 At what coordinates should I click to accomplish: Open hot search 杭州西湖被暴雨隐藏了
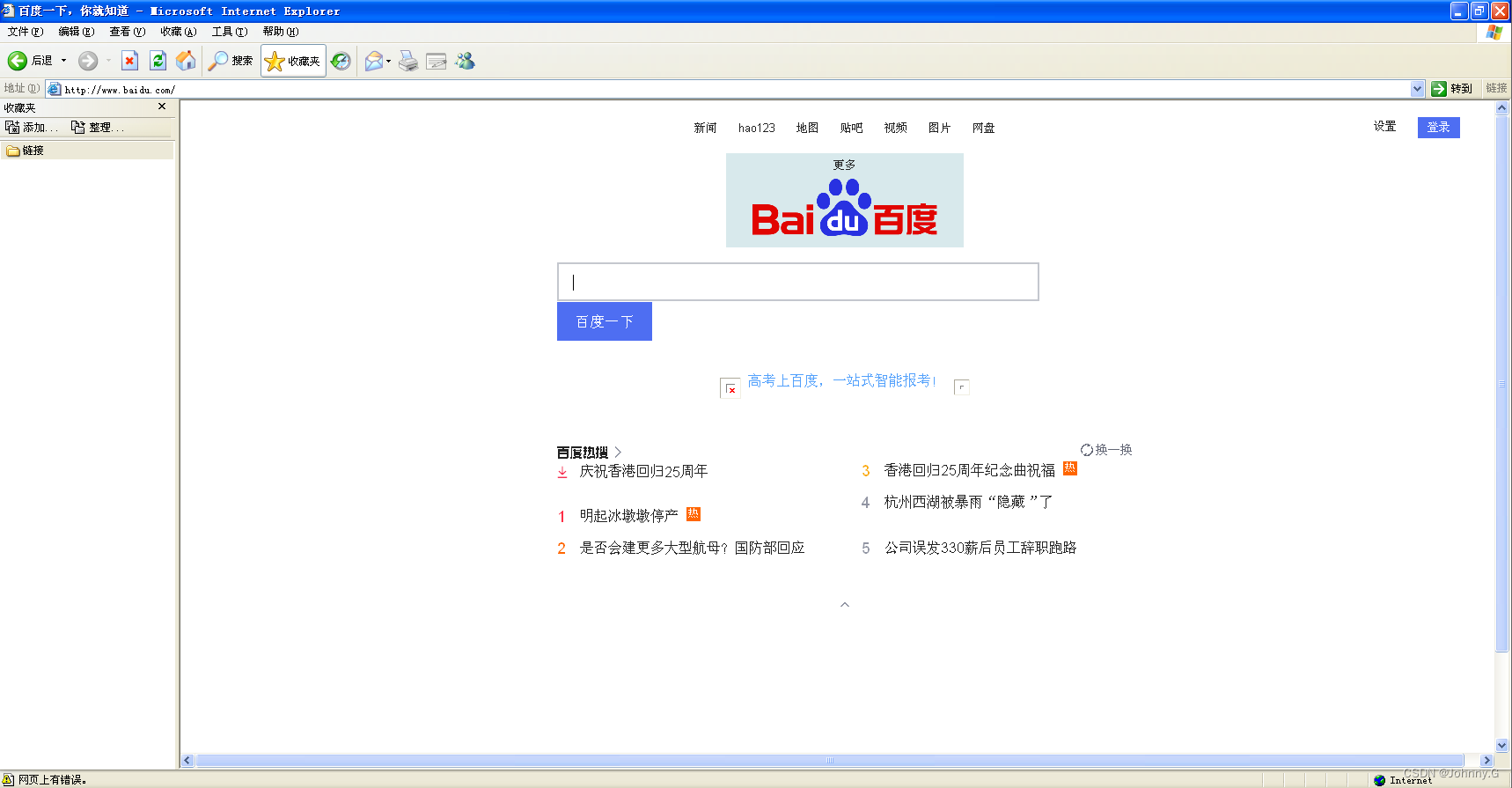click(x=968, y=502)
